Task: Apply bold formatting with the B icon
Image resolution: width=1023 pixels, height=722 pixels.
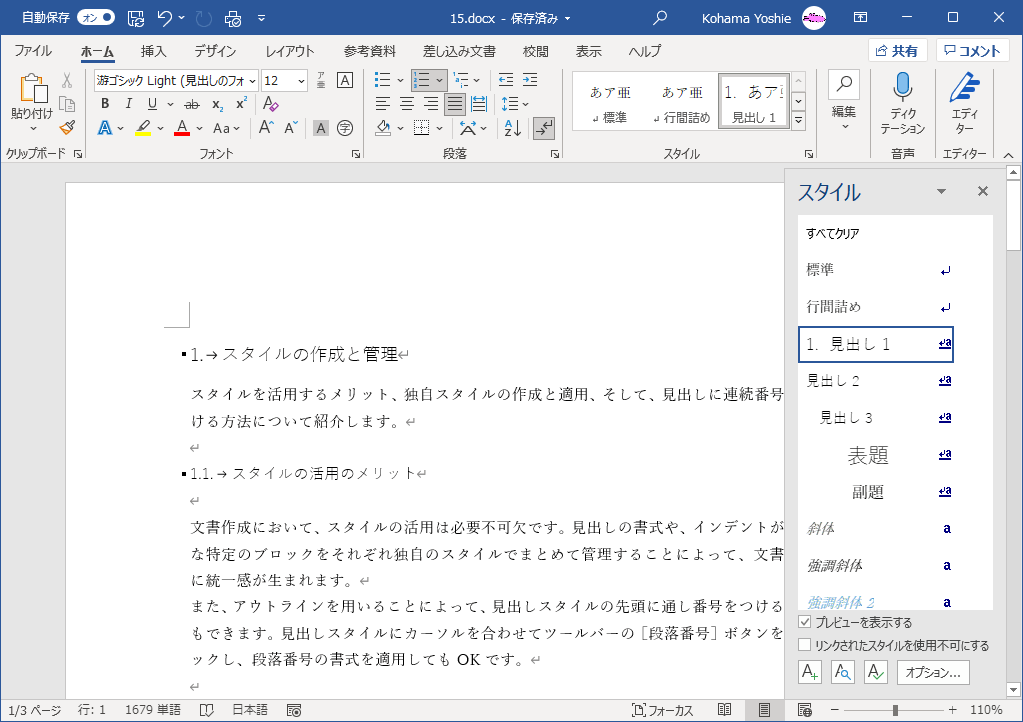Action: click(104, 104)
